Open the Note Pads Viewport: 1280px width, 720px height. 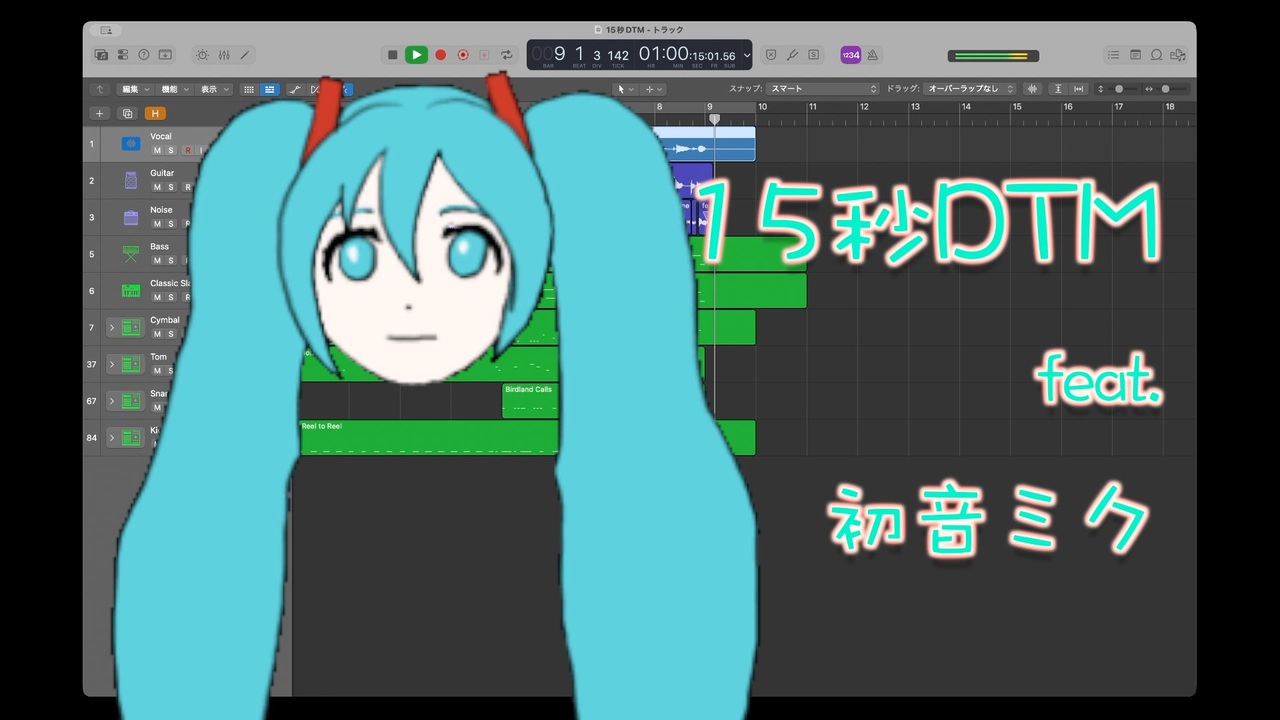click(x=1136, y=55)
